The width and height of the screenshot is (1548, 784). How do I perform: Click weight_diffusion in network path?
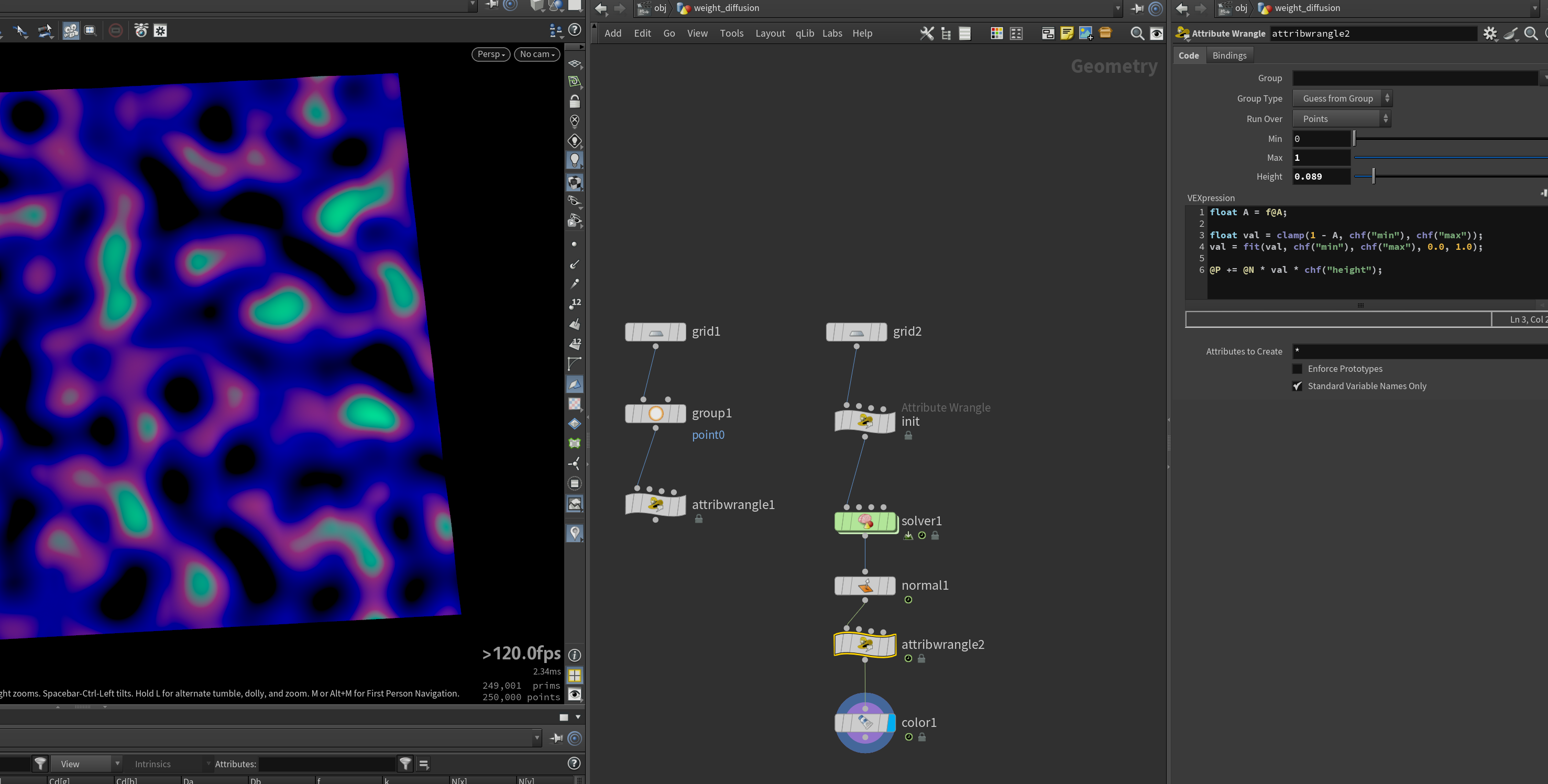point(726,8)
